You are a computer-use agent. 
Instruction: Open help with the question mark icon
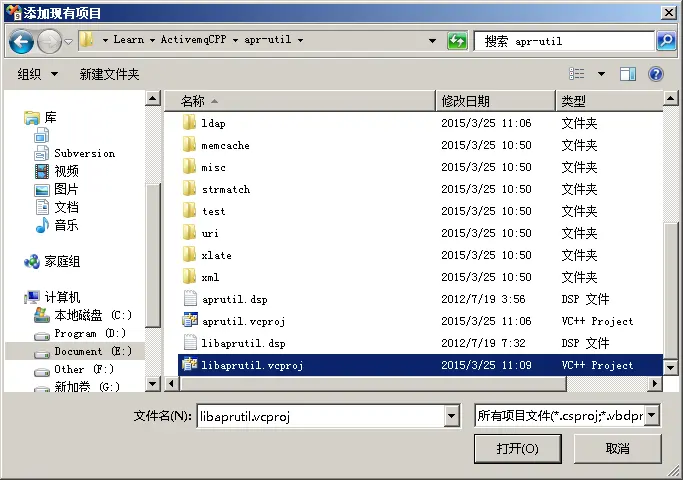coord(656,74)
